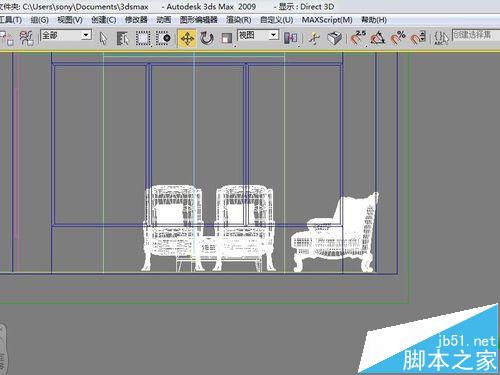Toggle the Spinner Snap button
Image resolution: width=500 pixels, height=375 pixels.
(x=418, y=38)
